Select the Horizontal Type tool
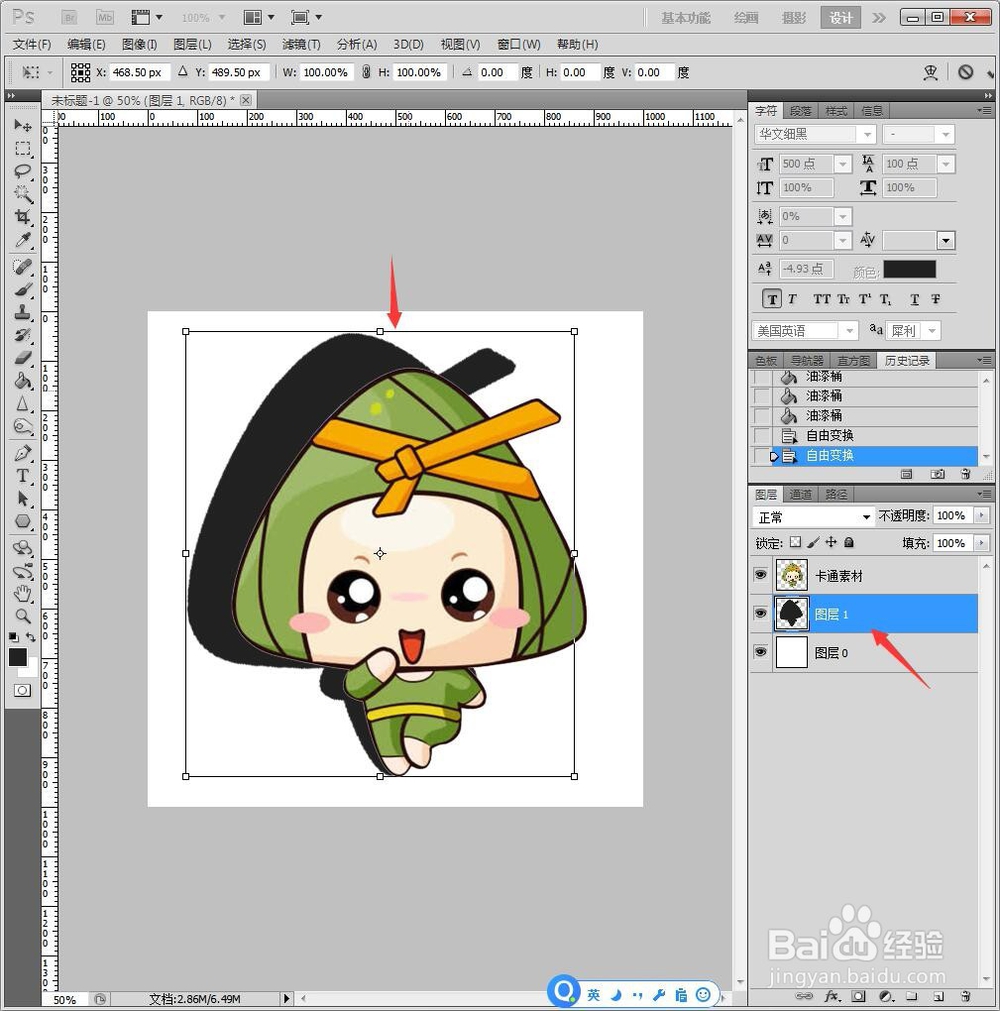 coord(23,476)
